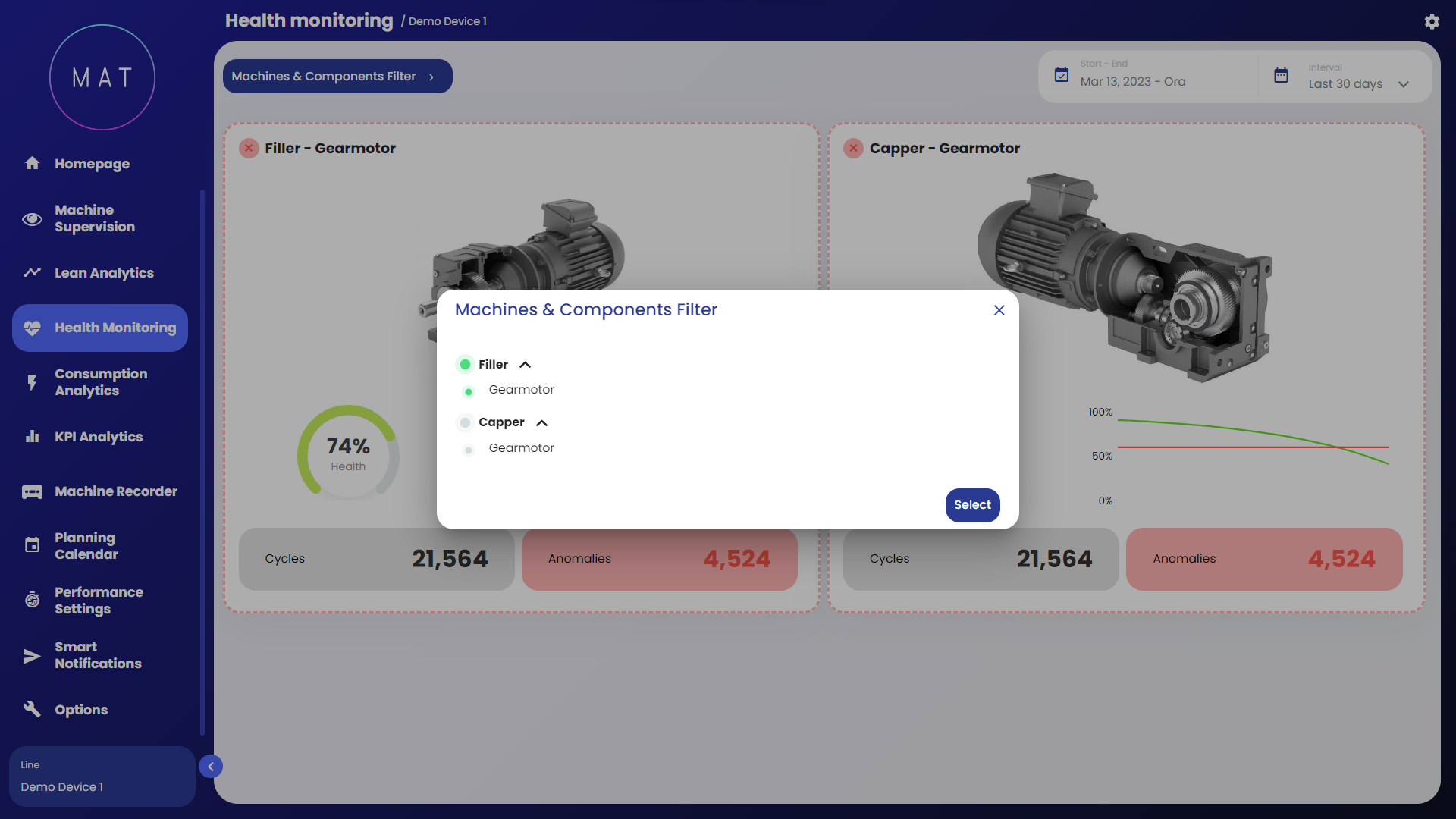This screenshot has width=1456, height=819.
Task: Collapse the Filler tree chevron
Action: click(x=525, y=365)
